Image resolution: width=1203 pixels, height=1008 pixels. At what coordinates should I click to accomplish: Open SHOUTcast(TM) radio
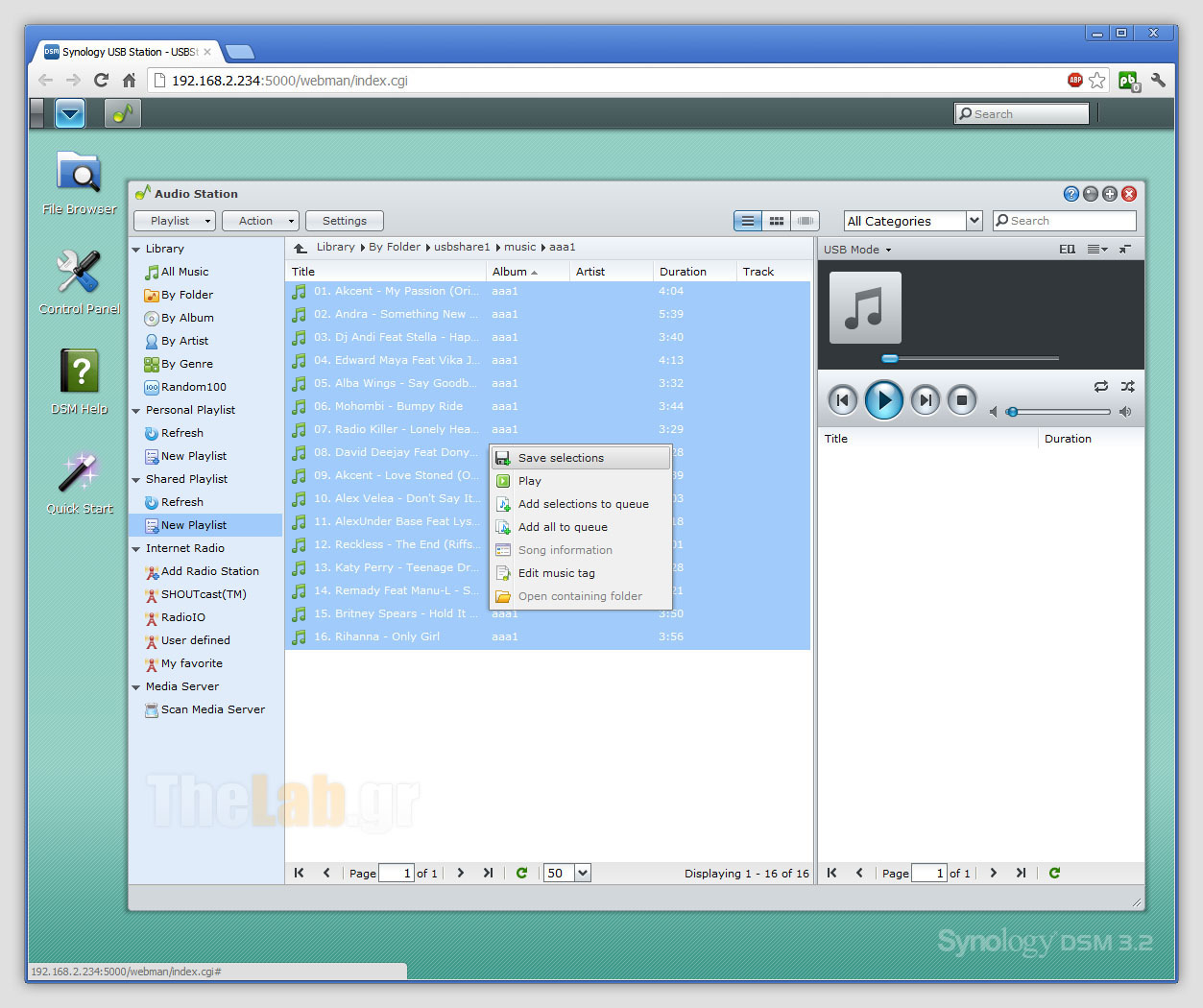tap(204, 594)
